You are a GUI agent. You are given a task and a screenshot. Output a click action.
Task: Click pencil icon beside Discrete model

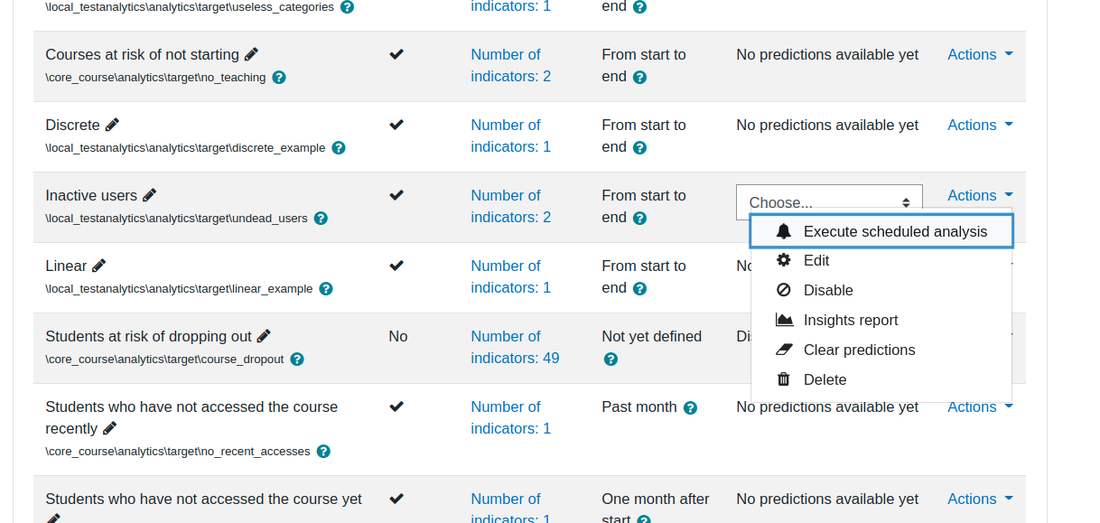click(112, 125)
